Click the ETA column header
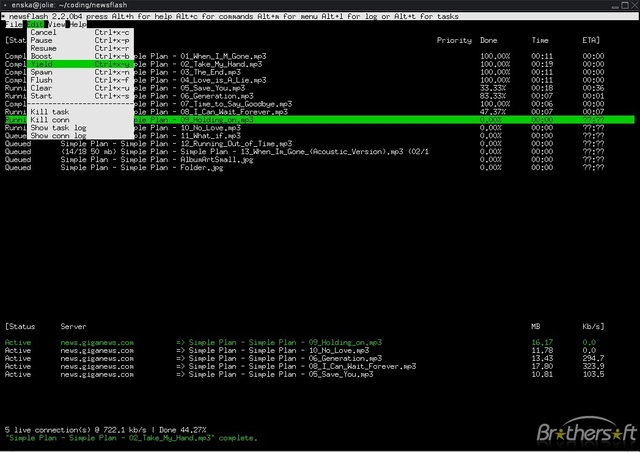The image size is (640, 452). 591,40
